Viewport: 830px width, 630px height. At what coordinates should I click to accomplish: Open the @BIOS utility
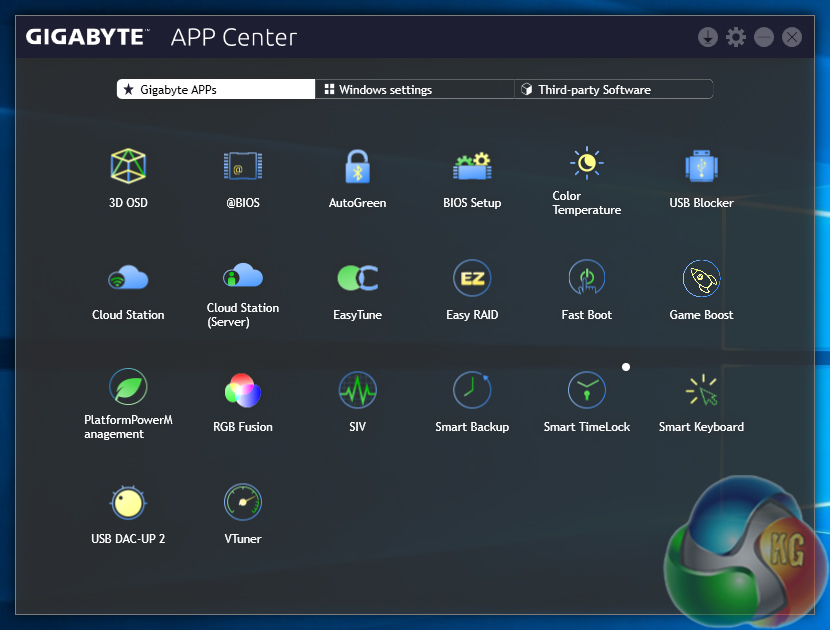pyautogui.click(x=242, y=166)
